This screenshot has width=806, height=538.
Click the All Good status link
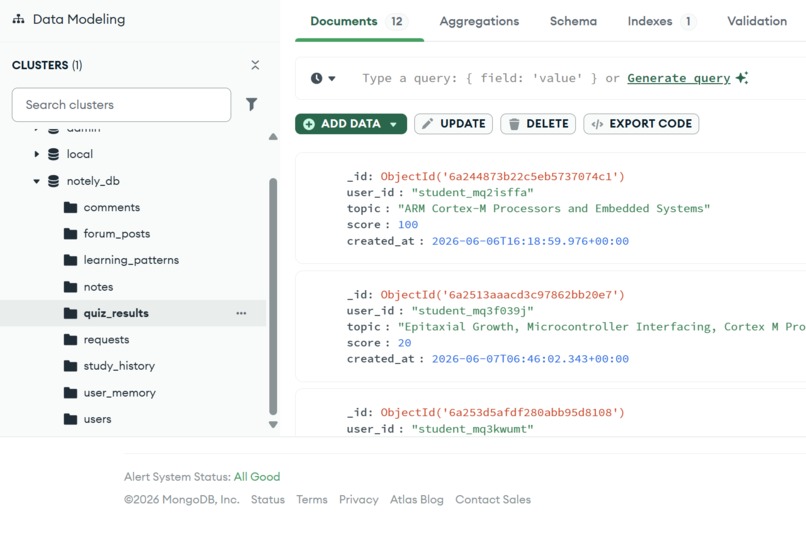point(257,477)
